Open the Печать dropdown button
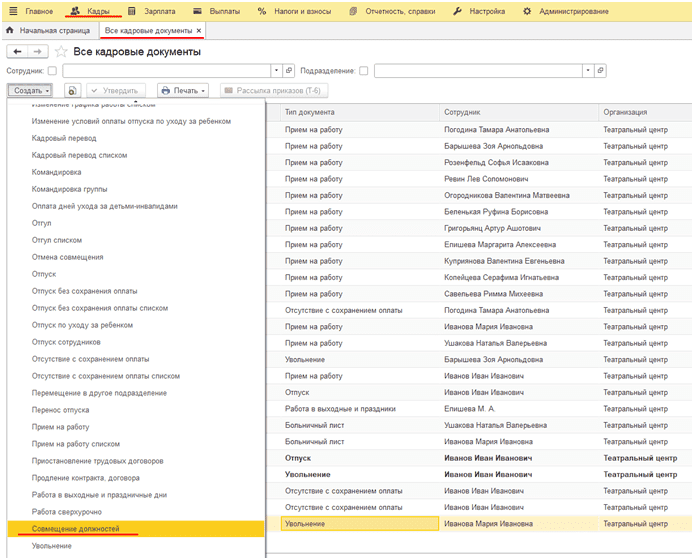The width and height of the screenshot is (694, 560). pos(183,90)
